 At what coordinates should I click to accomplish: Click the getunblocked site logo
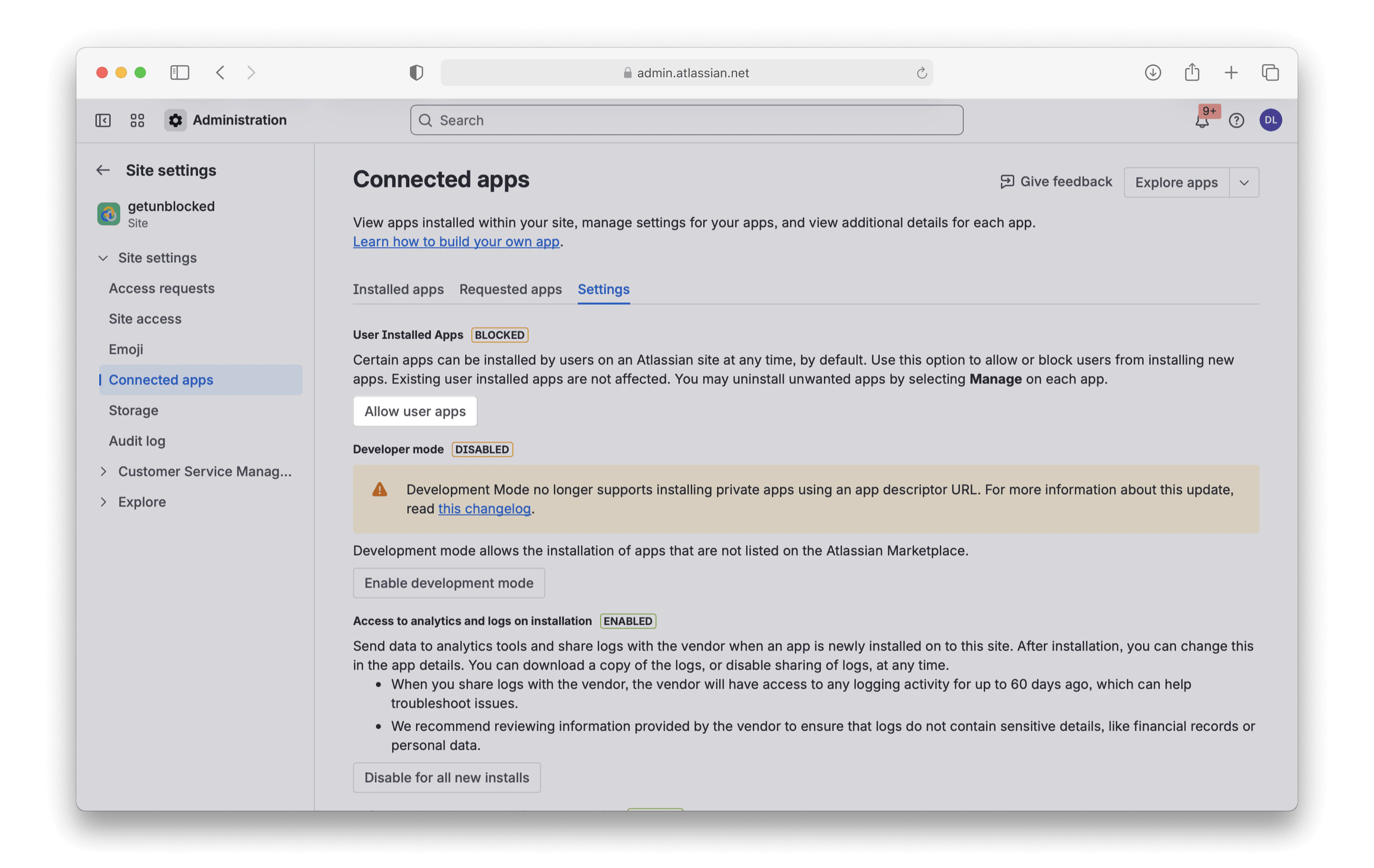pyautogui.click(x=108, y=214)
